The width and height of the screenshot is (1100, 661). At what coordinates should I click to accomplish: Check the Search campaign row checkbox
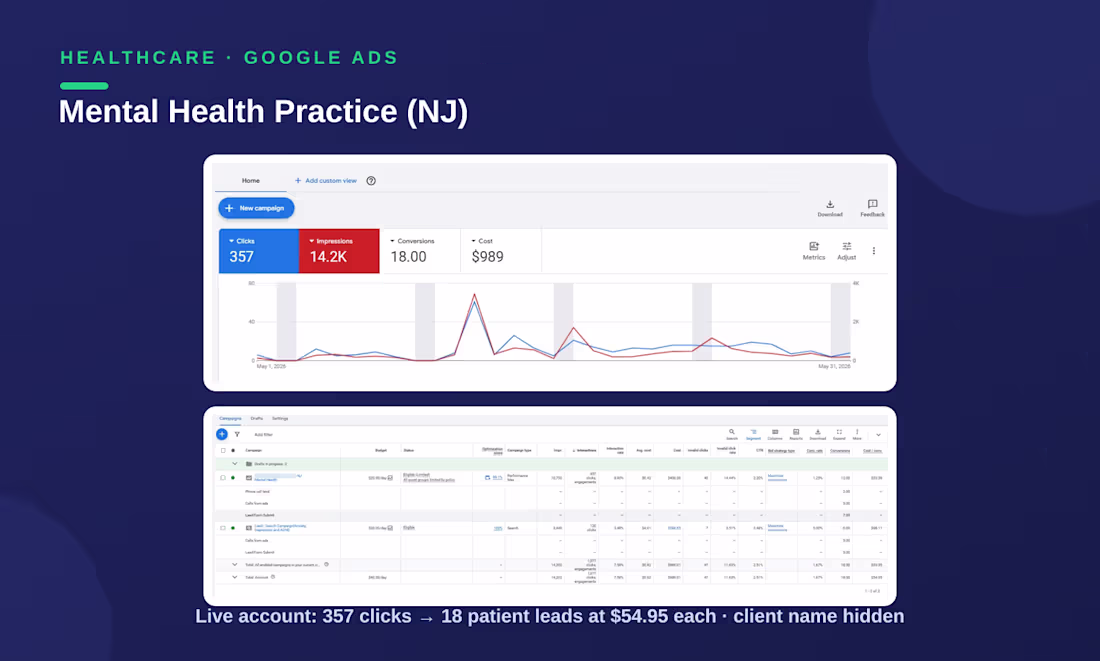click(223, 528)
